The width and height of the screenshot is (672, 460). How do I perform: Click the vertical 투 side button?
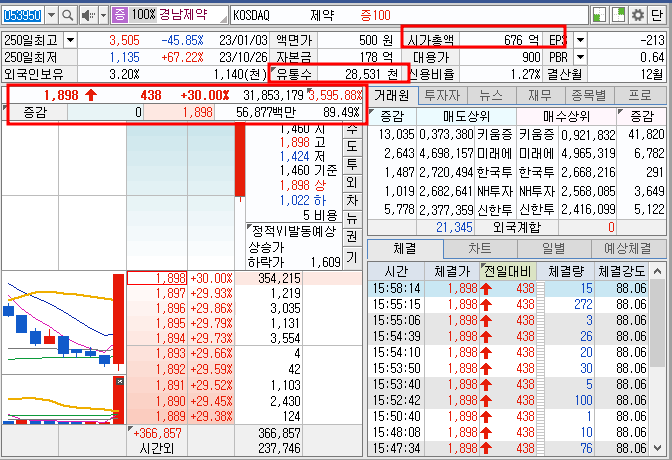[x=352, y=164]
